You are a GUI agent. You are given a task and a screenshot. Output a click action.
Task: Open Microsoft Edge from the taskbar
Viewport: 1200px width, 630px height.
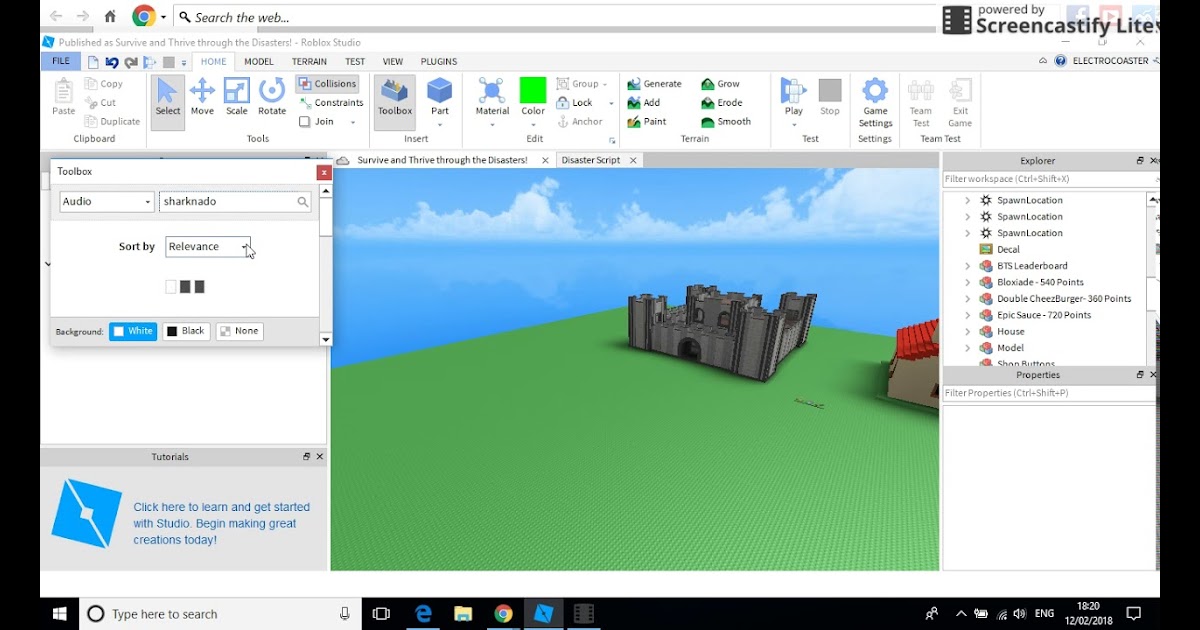click(x=424, y=614)
